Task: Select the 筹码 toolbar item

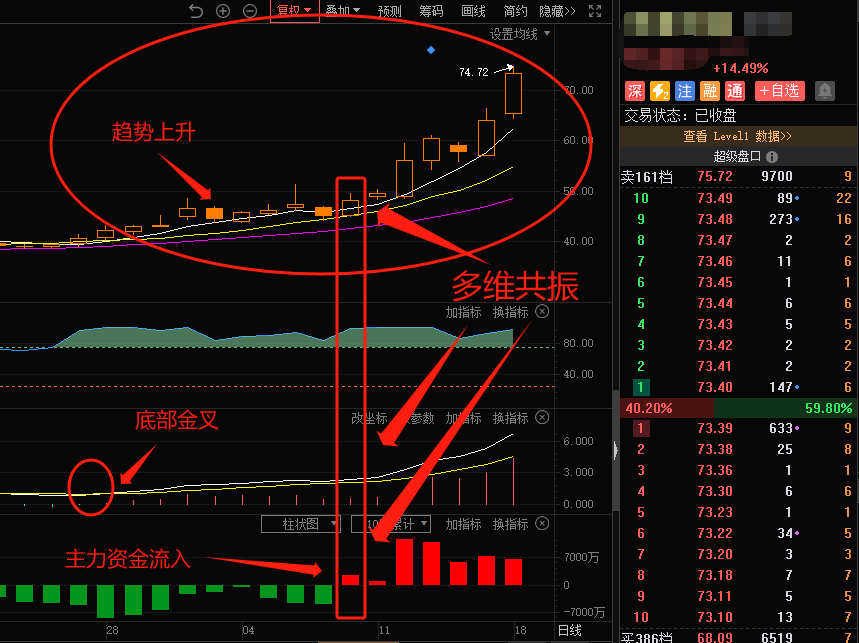Action: [x=431, y=11]
